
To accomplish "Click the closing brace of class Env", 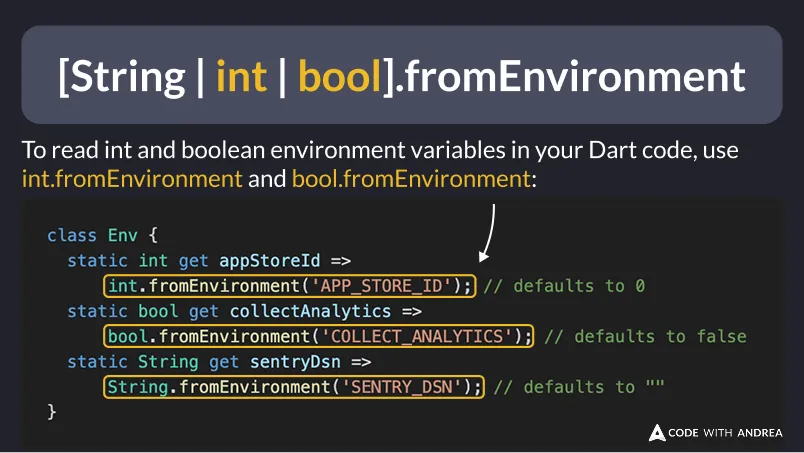I will point(51,411).
